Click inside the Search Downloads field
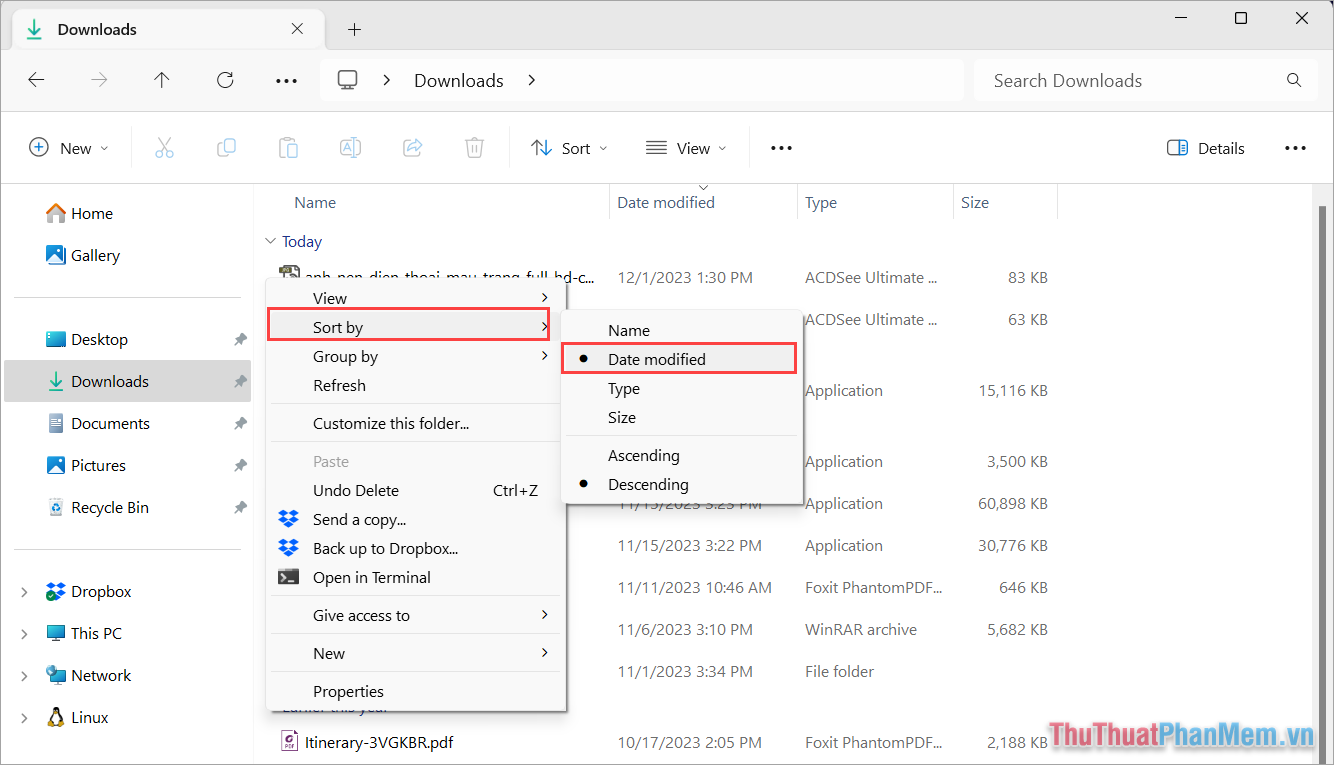The height and width of the screenshot is (765, 1334). (1100, 80)
